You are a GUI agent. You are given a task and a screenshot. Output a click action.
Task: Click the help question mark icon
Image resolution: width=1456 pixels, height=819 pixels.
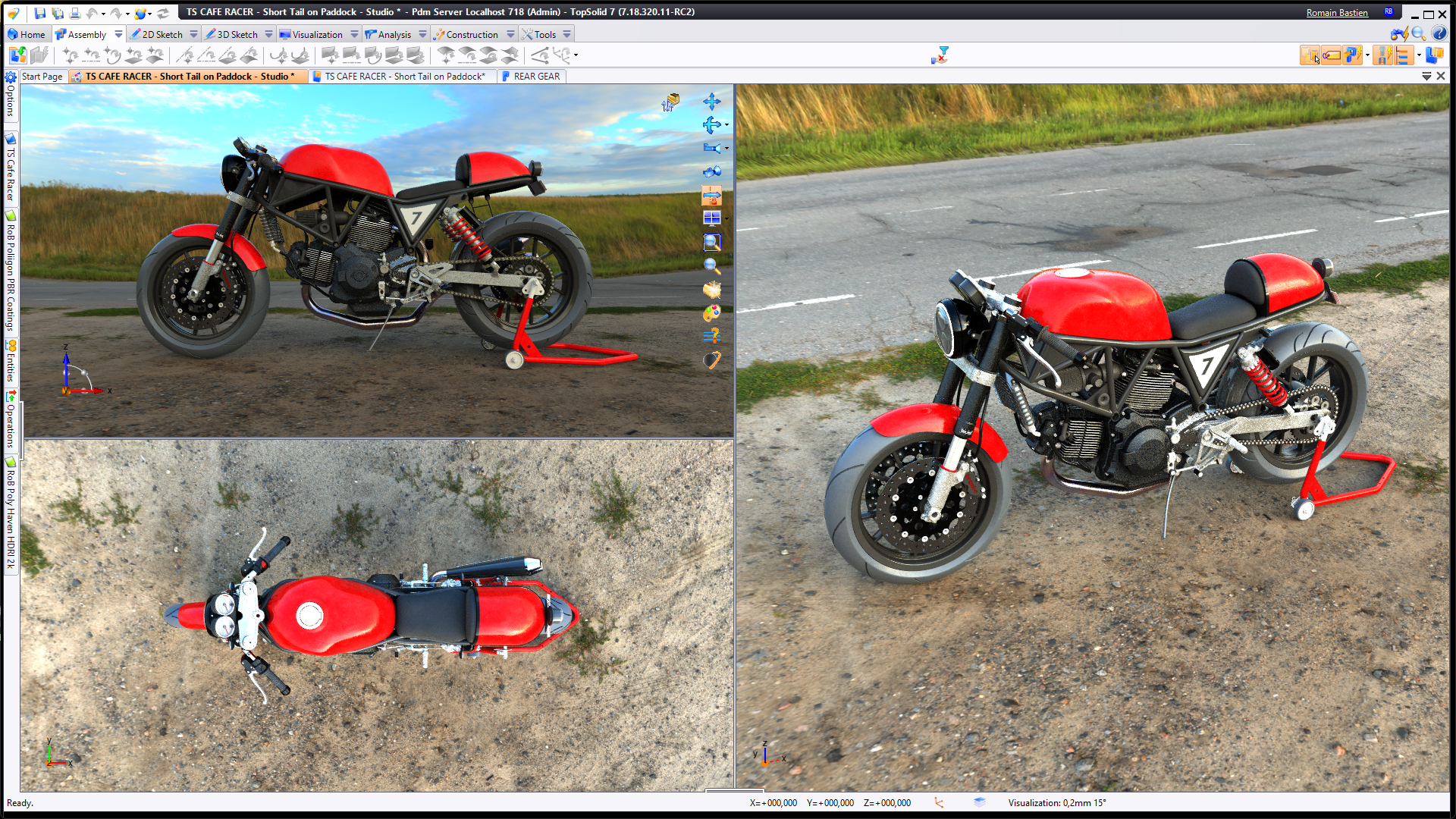pos(1439,33)
